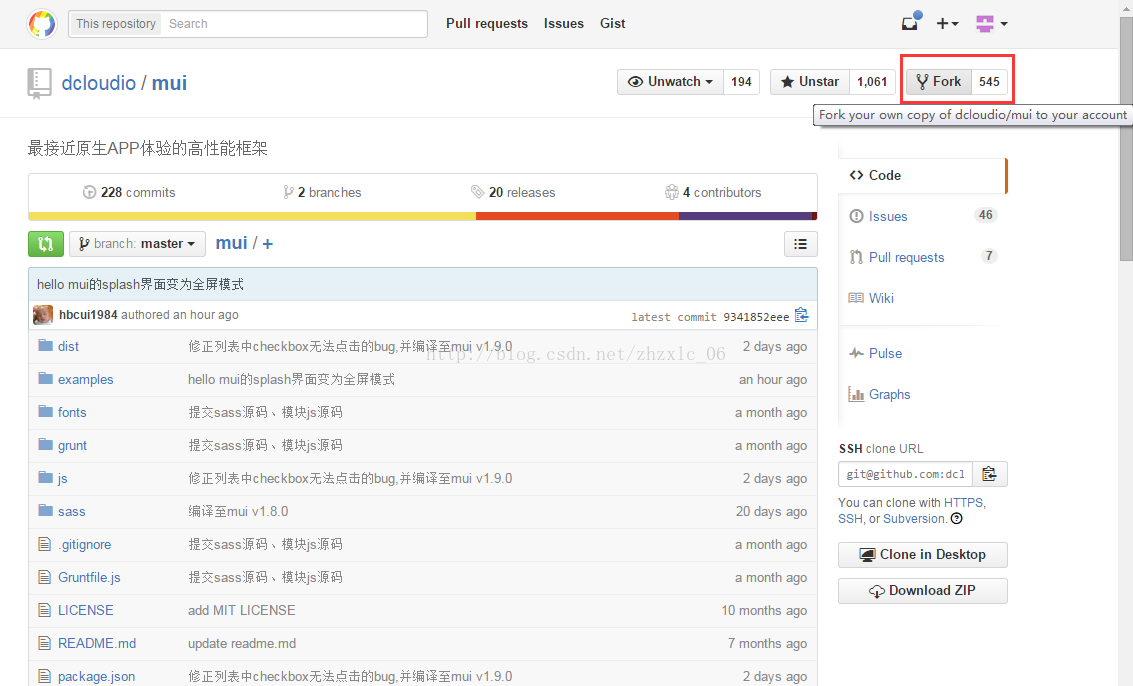Open the user avatar dropdown menu
Image resolution: width=1133 pixels, height=686 pixels.
click(991, 24)
